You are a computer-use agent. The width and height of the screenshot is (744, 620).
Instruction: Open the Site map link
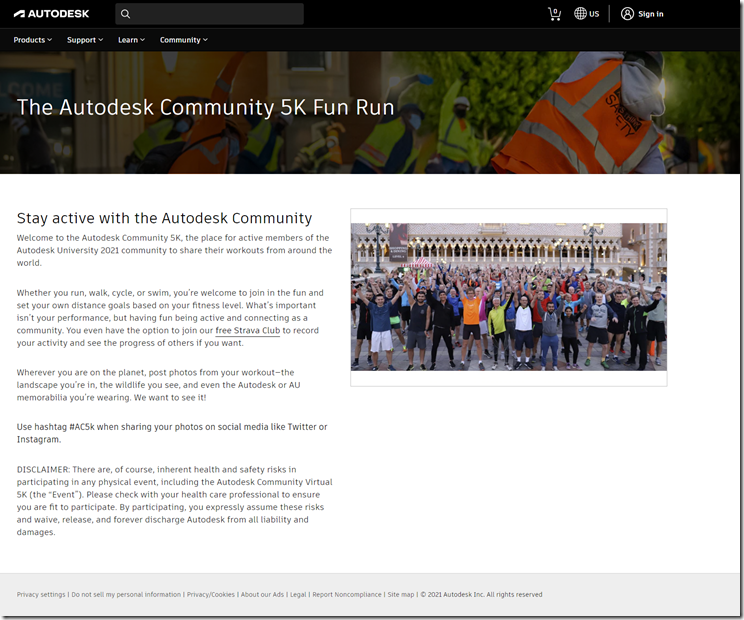(401, 594)
